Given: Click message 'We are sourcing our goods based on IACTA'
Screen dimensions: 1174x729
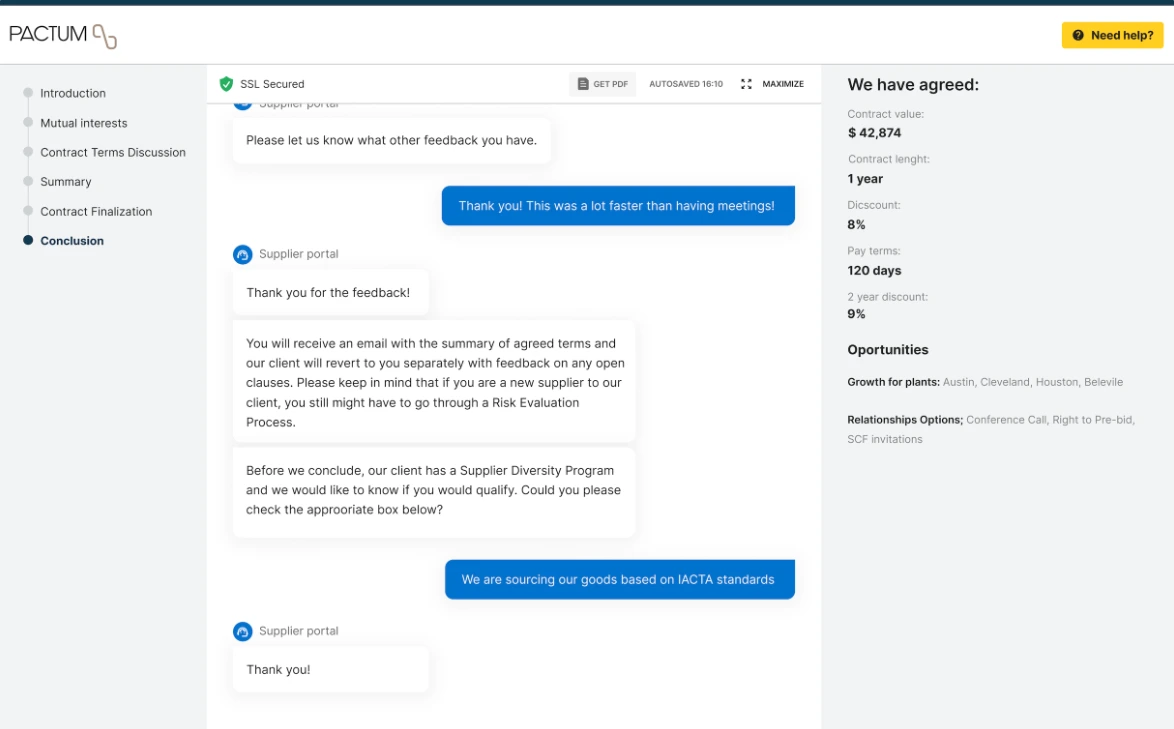Looking at the screenshot, I should click(619, 579).
